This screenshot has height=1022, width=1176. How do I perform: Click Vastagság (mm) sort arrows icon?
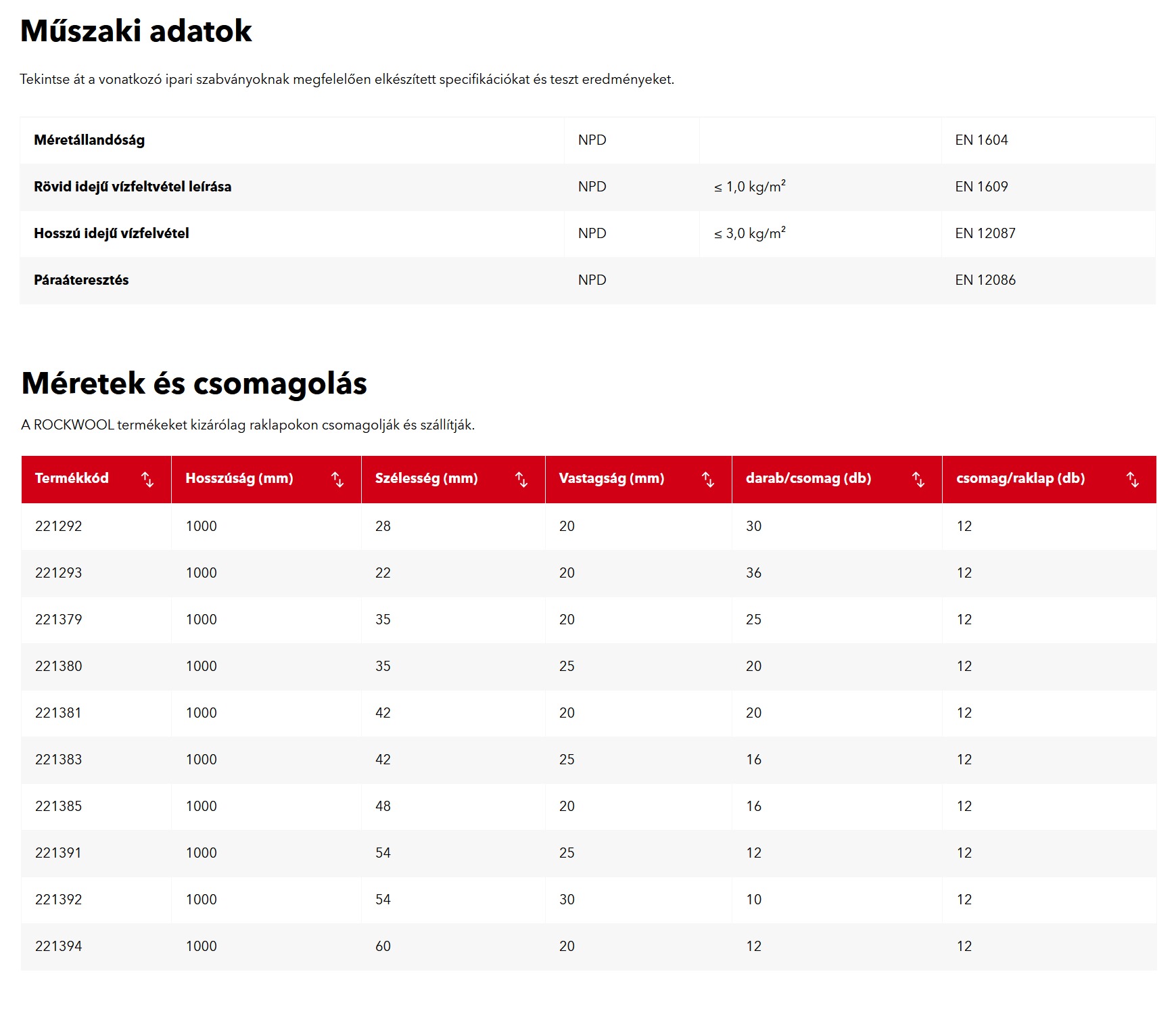pos(708,480)
